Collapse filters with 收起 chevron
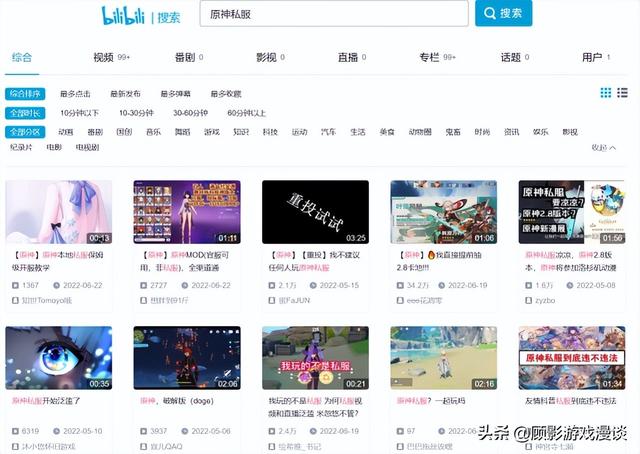Viewport: 640px width, 454px height. coord(604,147)
